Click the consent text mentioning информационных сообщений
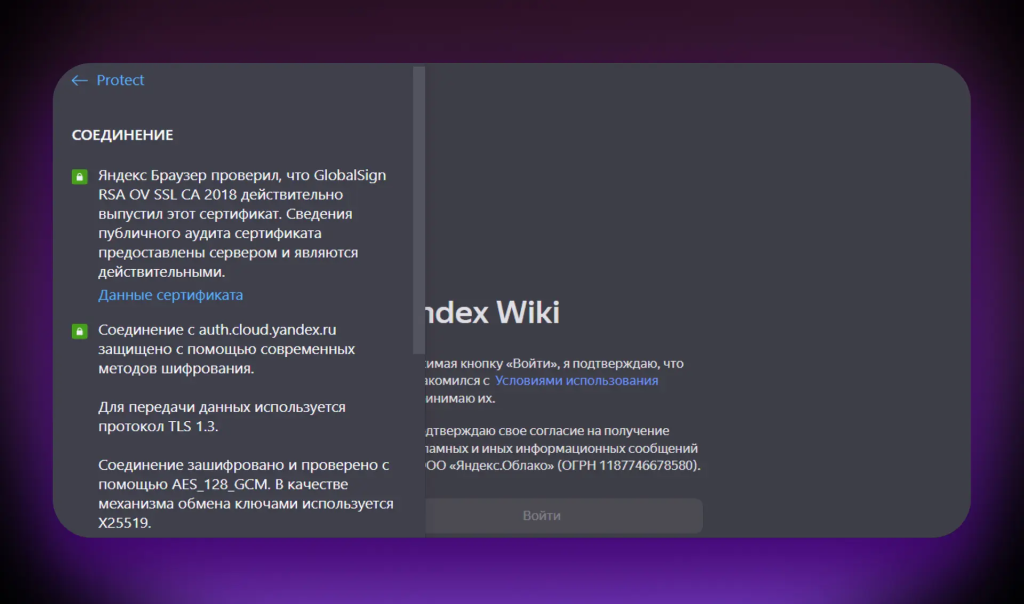Image resolution: width=1024 pixels, height=604 pixels. point(560,448)
